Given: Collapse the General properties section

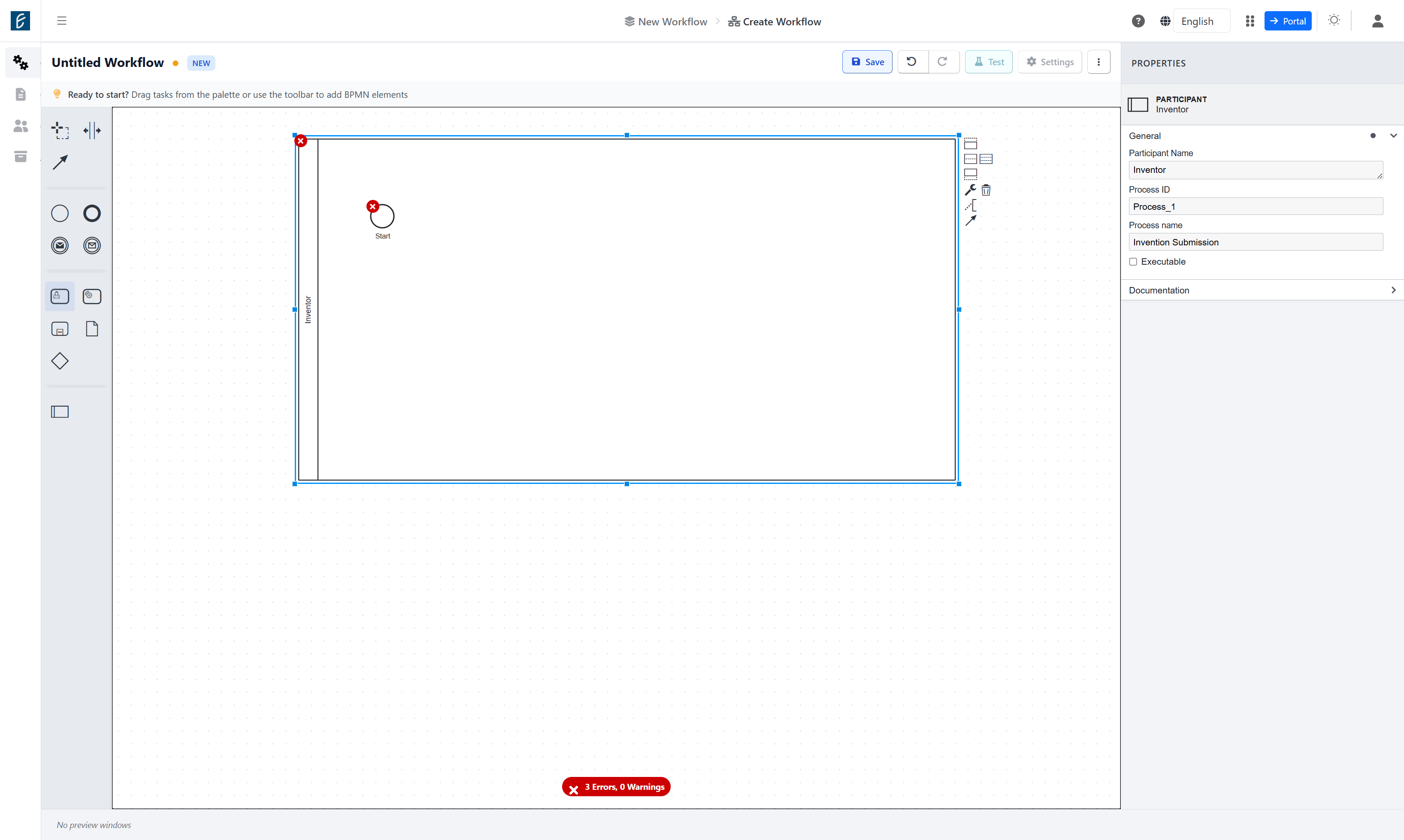Looking at the screenshot, I should [1393, 136].
